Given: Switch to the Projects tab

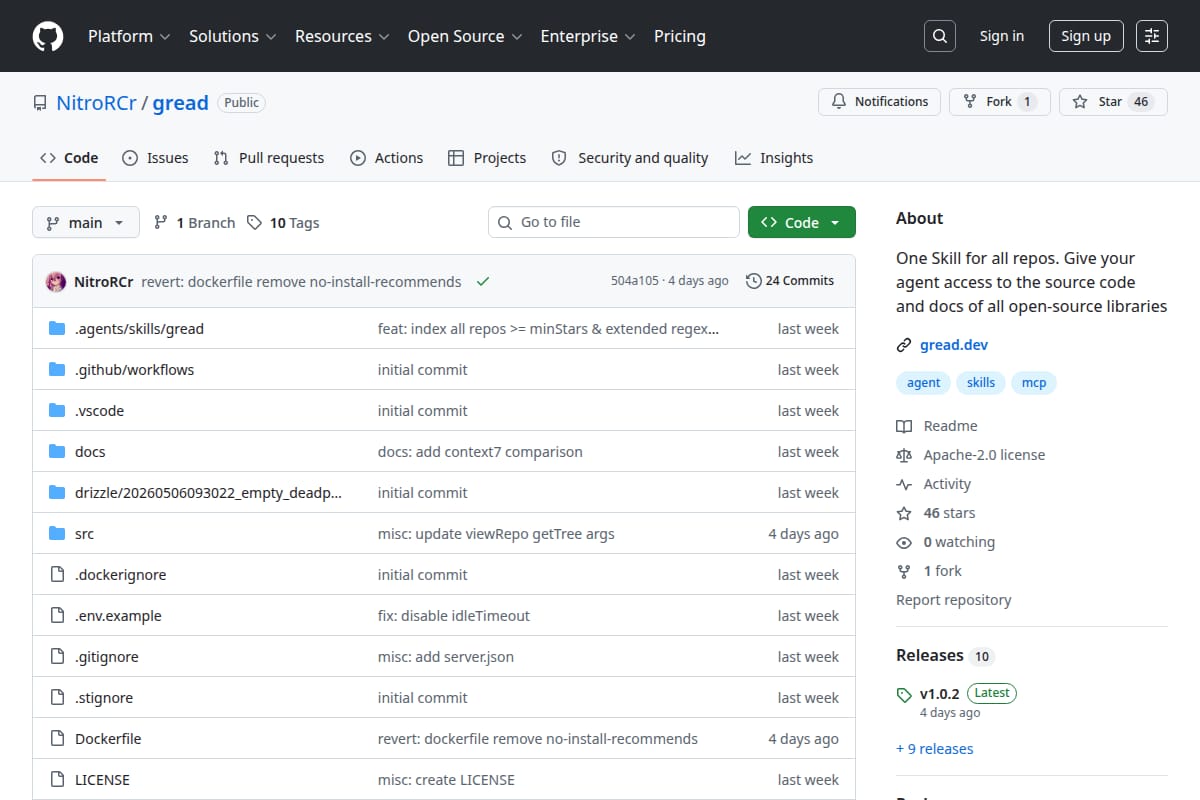Looking at the screenshot, I should 487,158.
